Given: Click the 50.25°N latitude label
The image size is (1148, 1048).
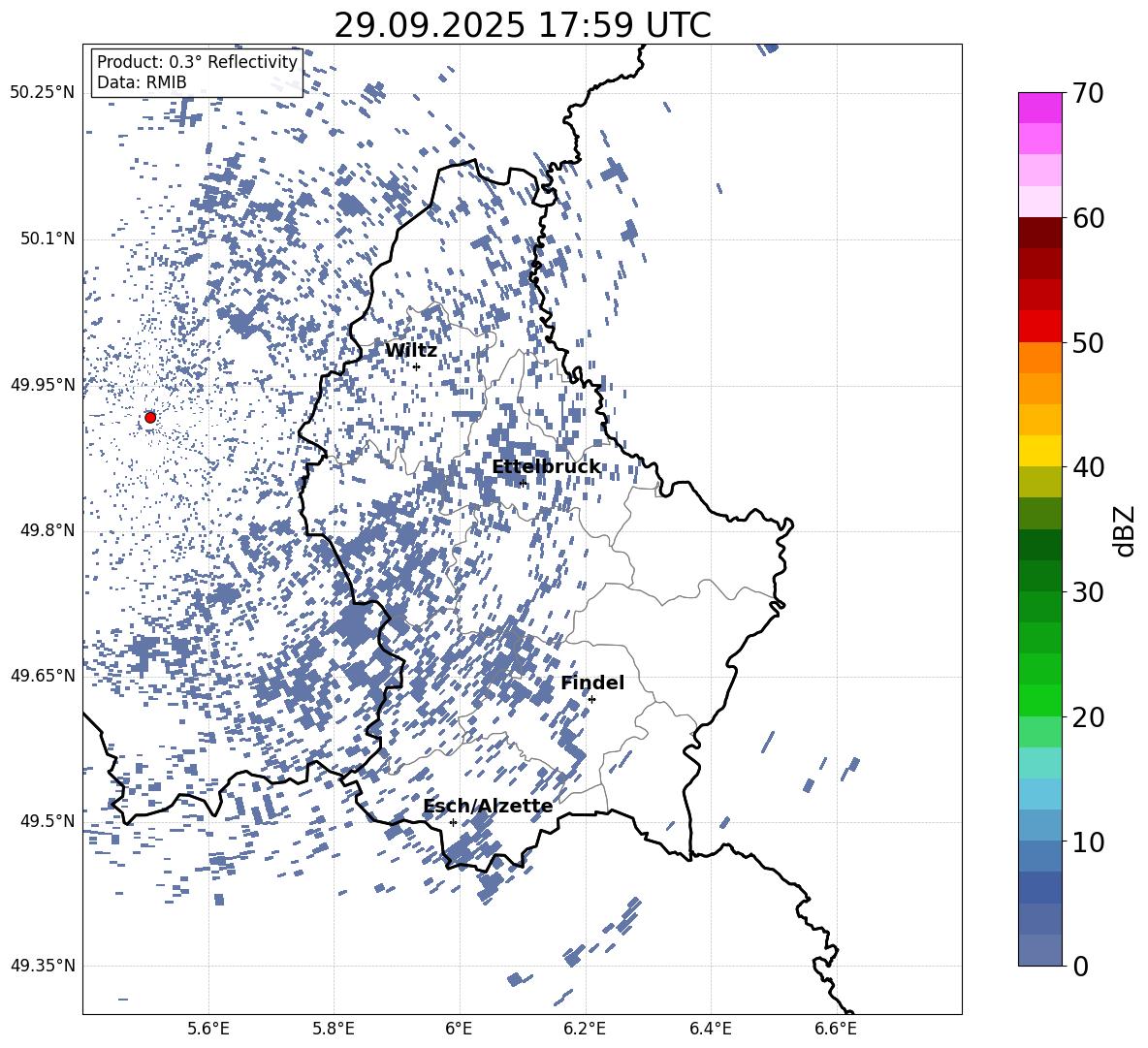Looking at the screenshot, I should (43, 93).
